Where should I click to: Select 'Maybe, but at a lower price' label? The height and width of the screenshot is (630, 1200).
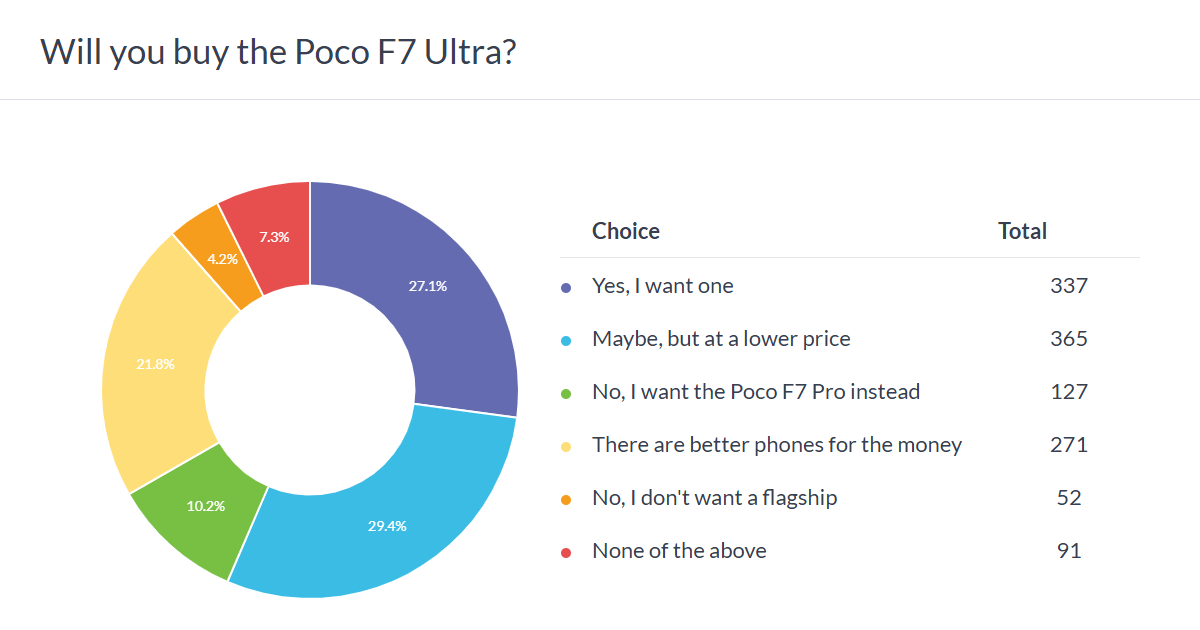click(721, 339)
